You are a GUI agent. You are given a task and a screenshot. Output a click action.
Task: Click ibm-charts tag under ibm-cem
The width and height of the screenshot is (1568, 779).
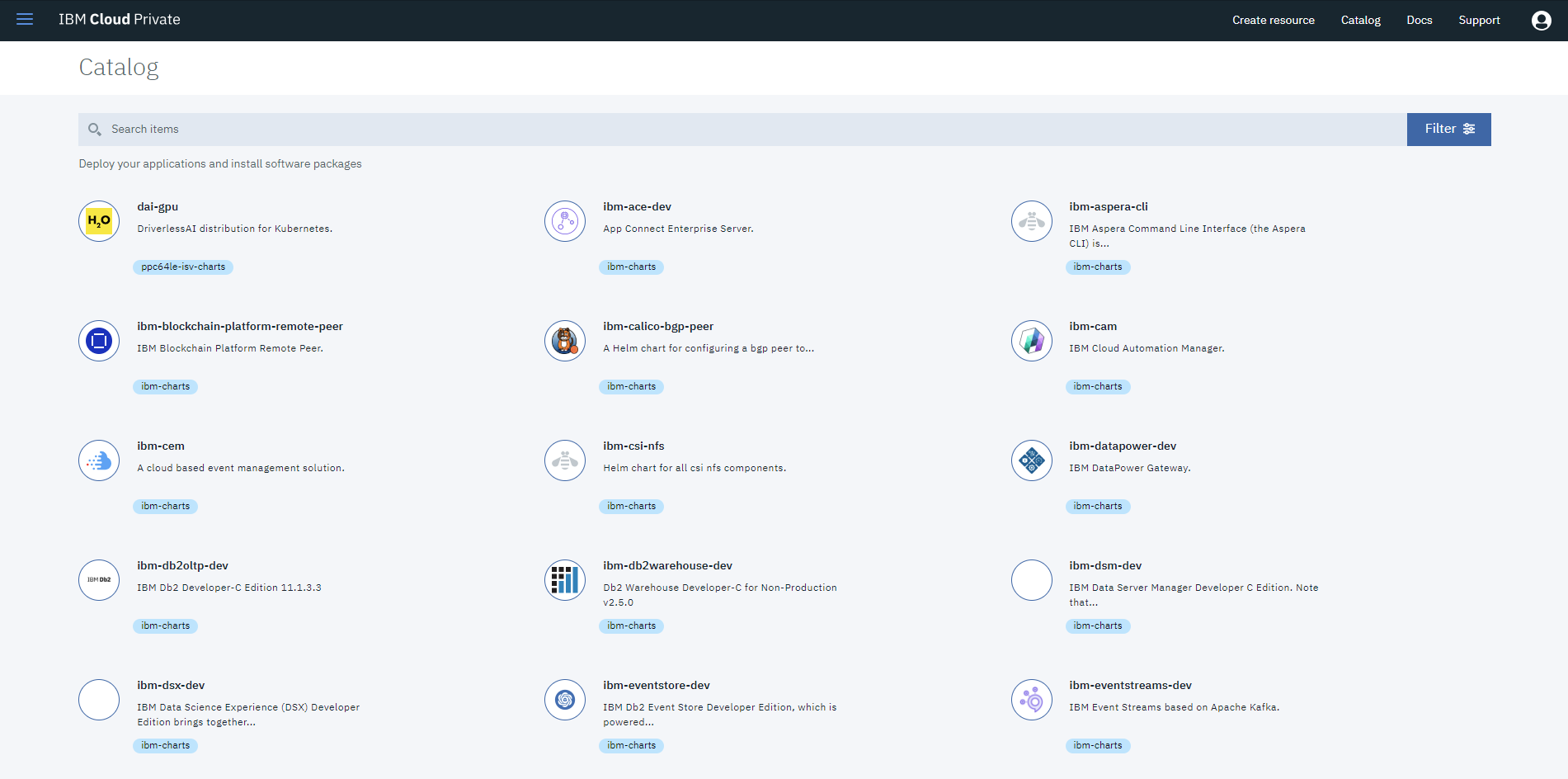click(165, 507)
